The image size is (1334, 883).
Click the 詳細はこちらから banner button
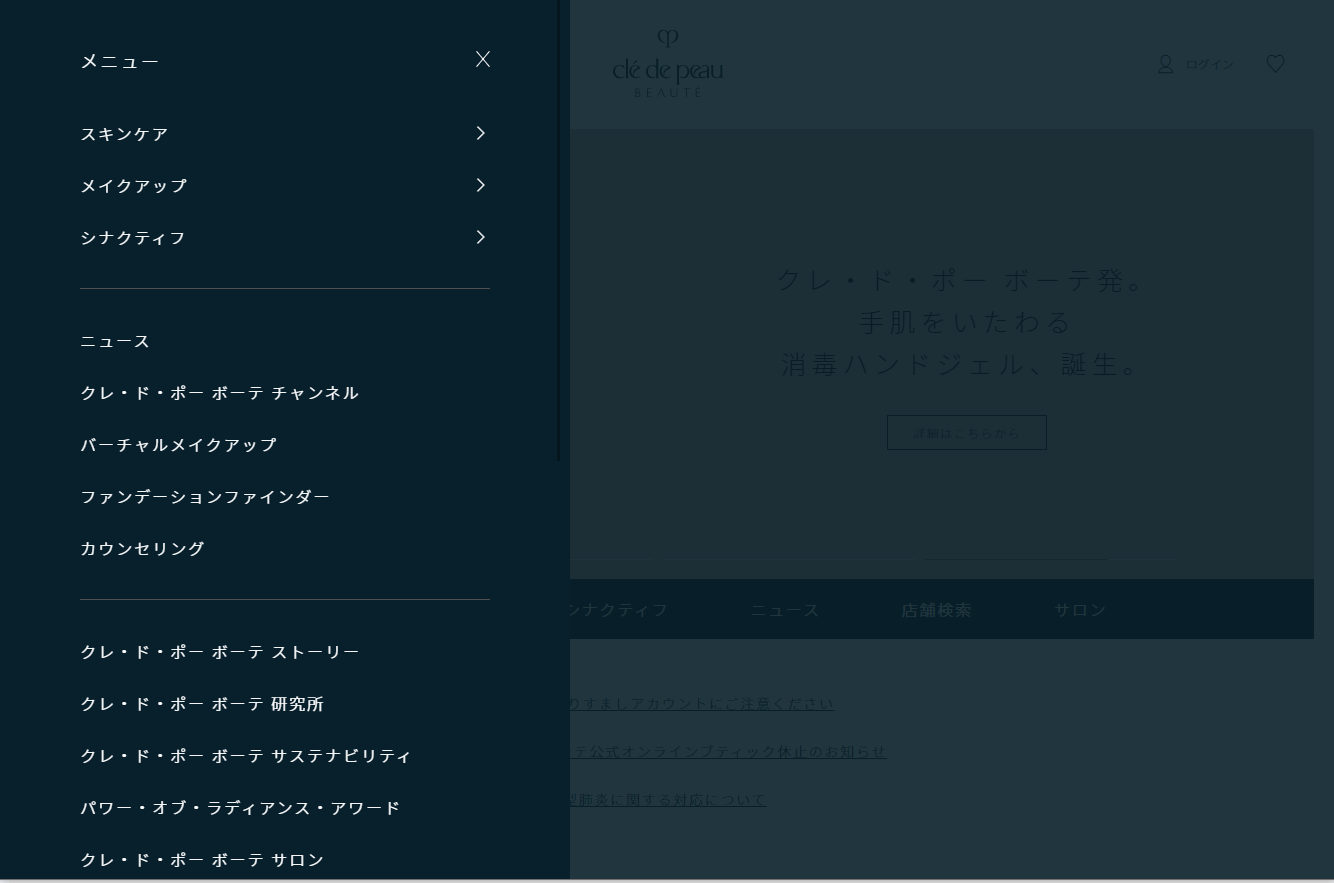(x=967, y=433)
